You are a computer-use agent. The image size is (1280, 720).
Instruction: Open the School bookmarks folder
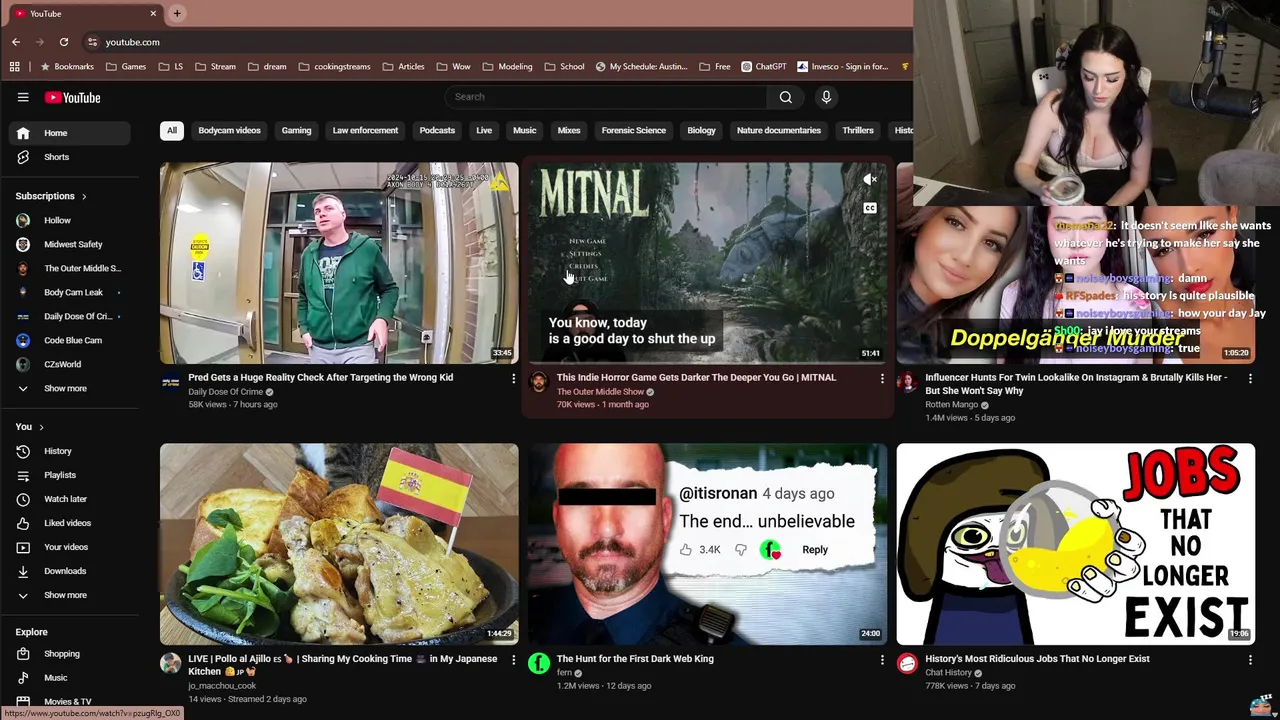point(564,67)
